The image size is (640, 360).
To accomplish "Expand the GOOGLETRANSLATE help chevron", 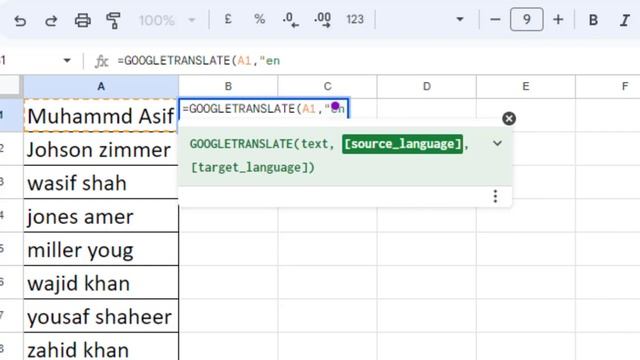I will click(x=497, y=143).
